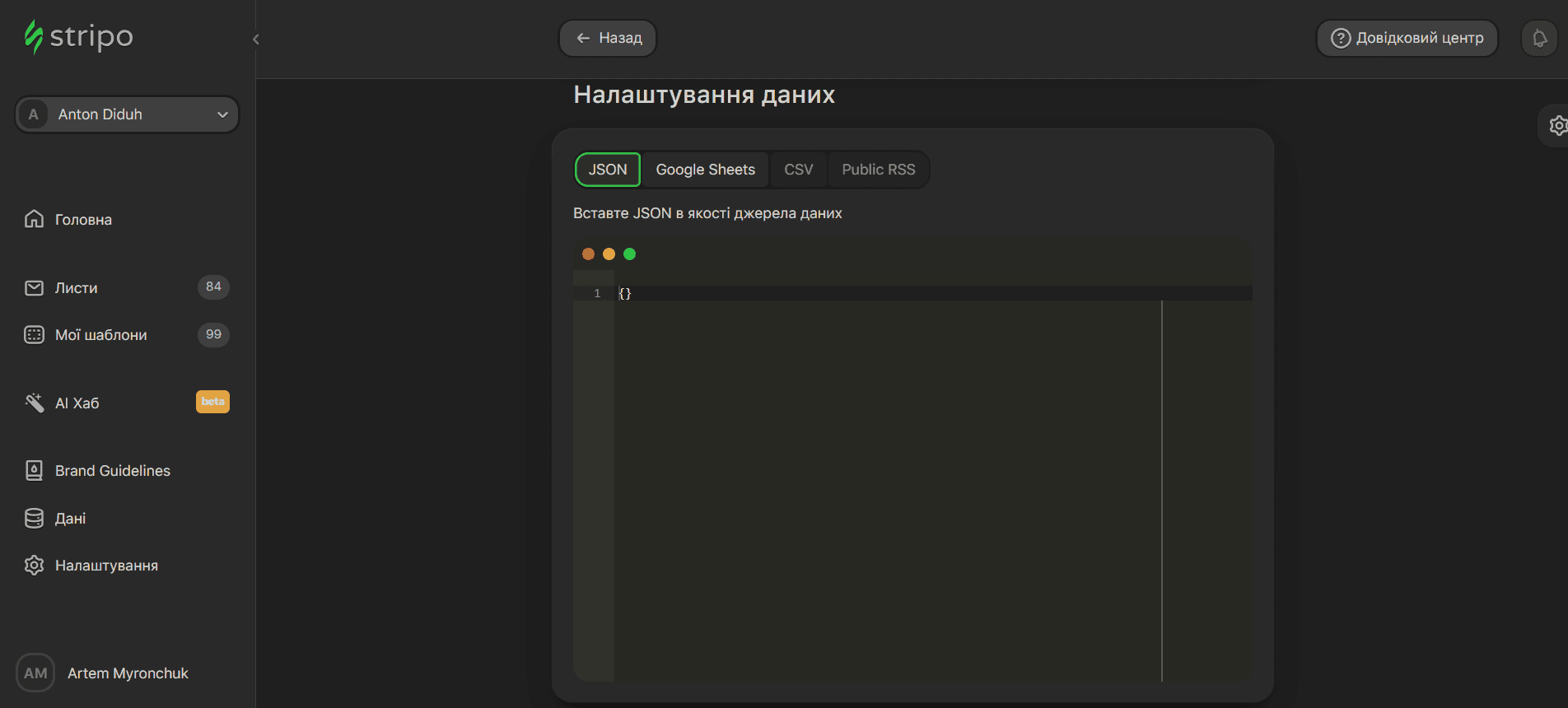The image size is (1568, 708).
Task: Switch to the CSV tab
Action: pyautogui.click(x=798, y=170)
